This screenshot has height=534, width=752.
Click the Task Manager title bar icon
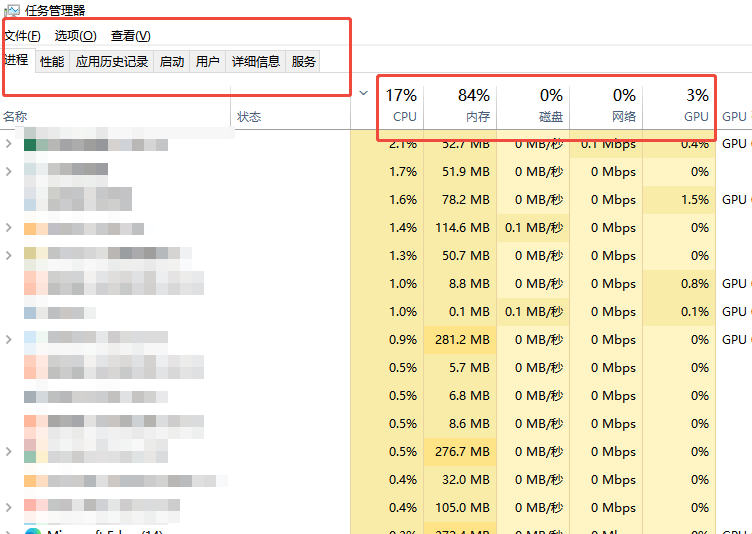click(x=12, y=10)
